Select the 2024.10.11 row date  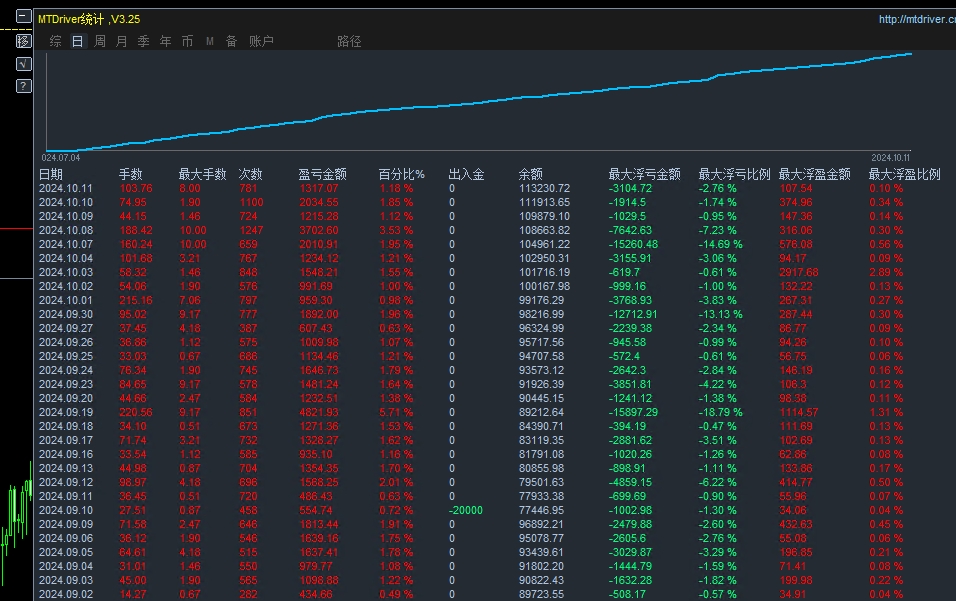65,188
